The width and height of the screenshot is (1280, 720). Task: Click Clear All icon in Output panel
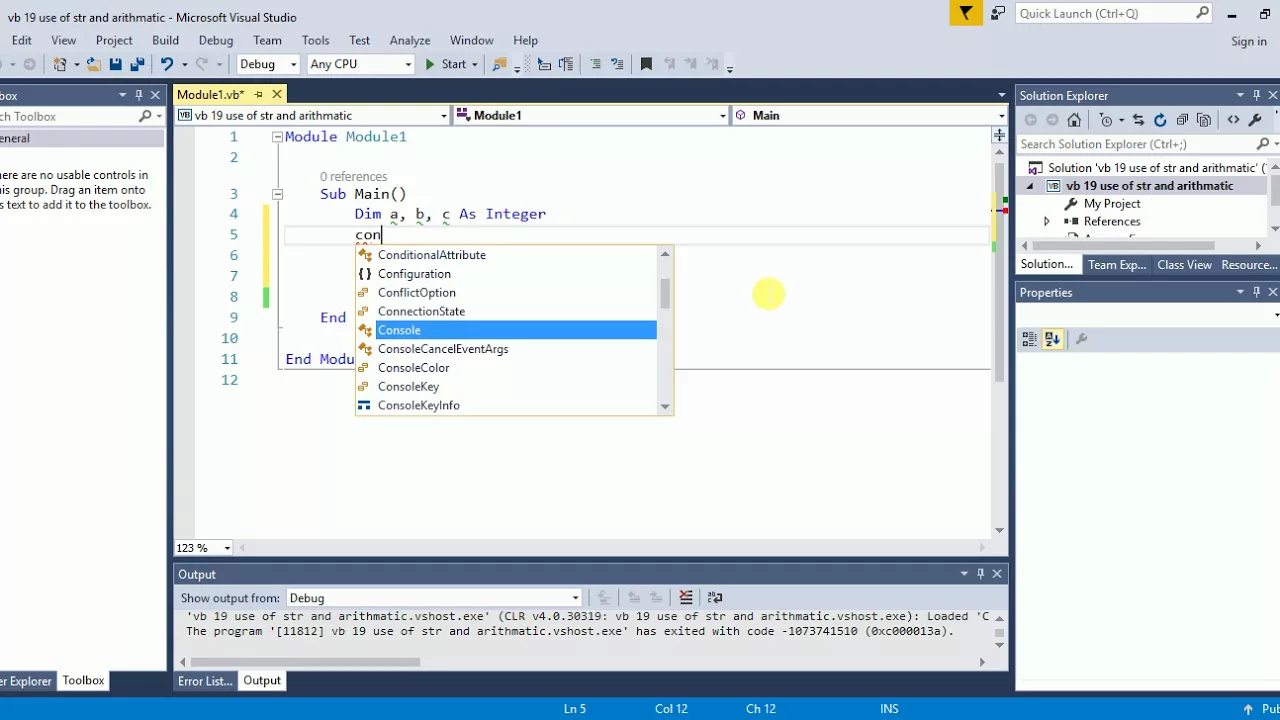click(x=686, y=598)
